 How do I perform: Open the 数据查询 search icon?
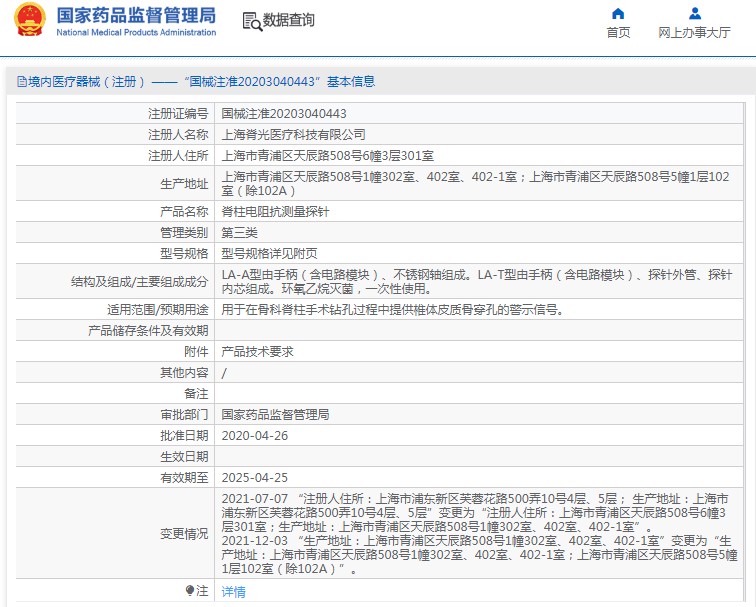tap(252, 21)
